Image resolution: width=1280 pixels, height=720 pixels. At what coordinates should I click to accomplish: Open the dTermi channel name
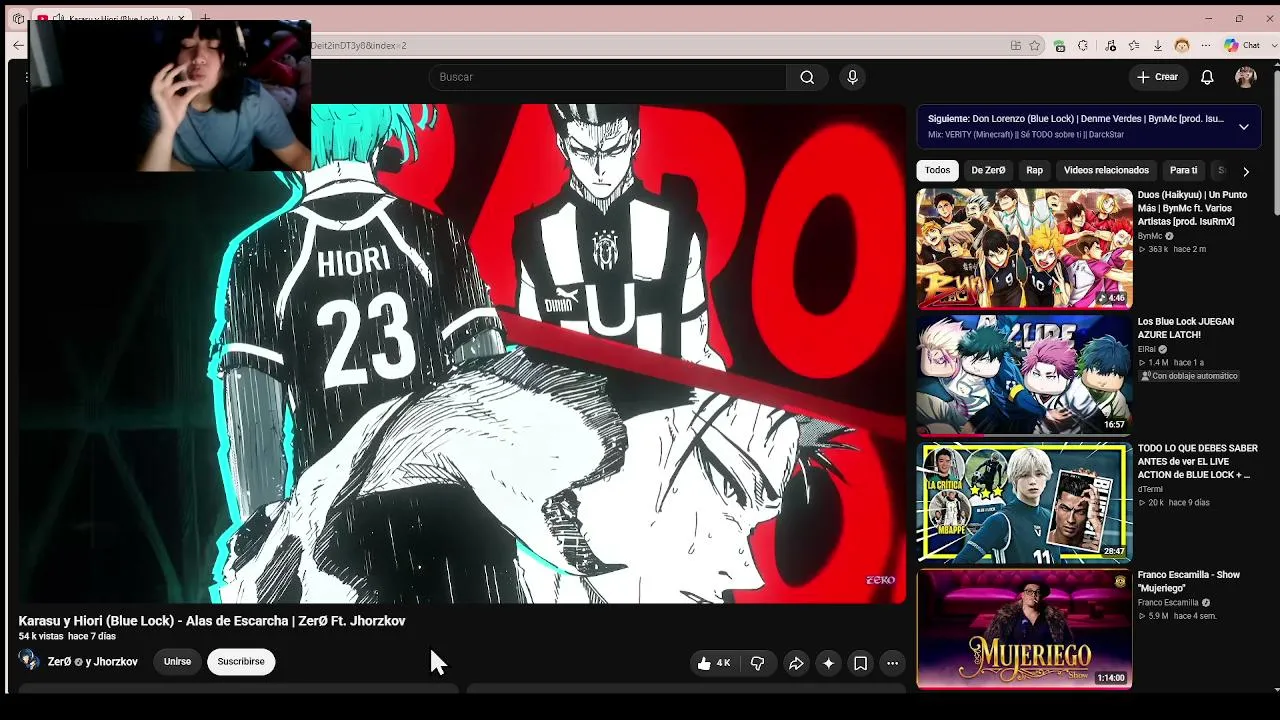(x=1150, y=489)
